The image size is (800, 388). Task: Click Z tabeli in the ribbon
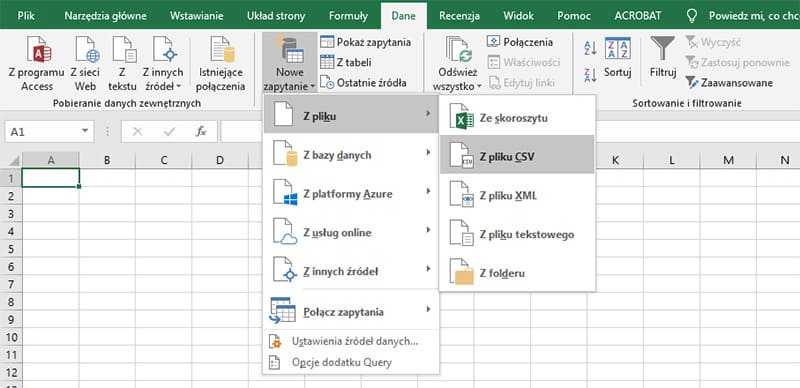click(346, 62)
